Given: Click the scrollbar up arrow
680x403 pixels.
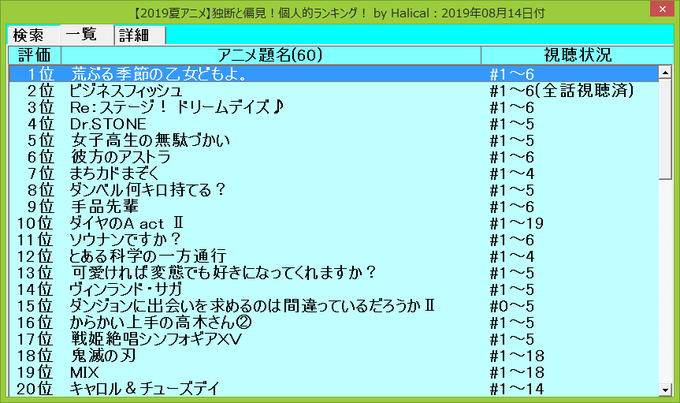Looking at the screenshot, I should click(x=665, y=72).
